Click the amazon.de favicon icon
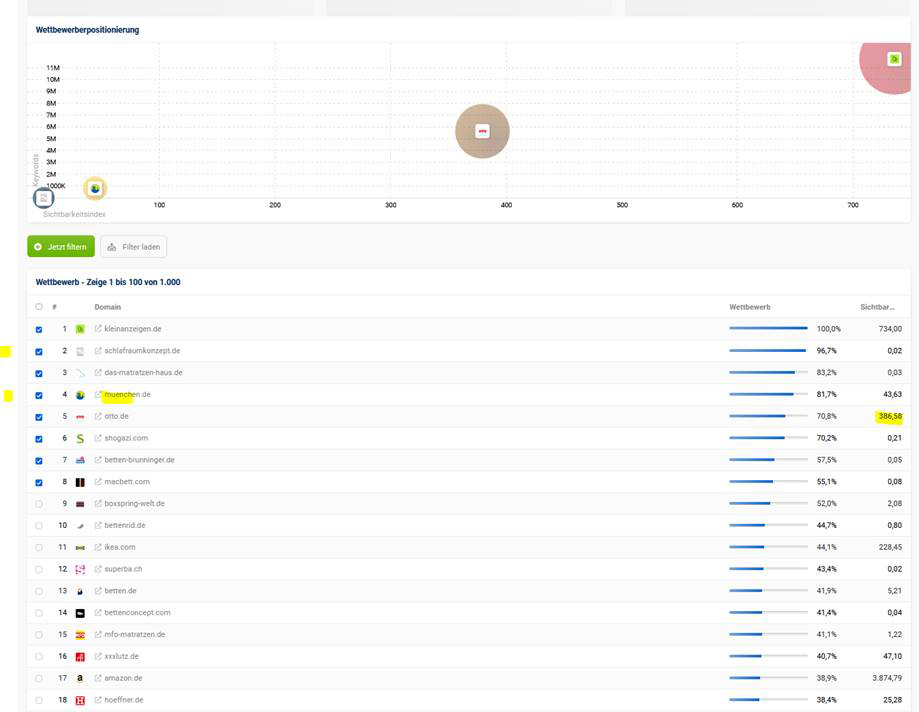The width and height of the screenshot is (919, 712). click(x=80, y=678)
